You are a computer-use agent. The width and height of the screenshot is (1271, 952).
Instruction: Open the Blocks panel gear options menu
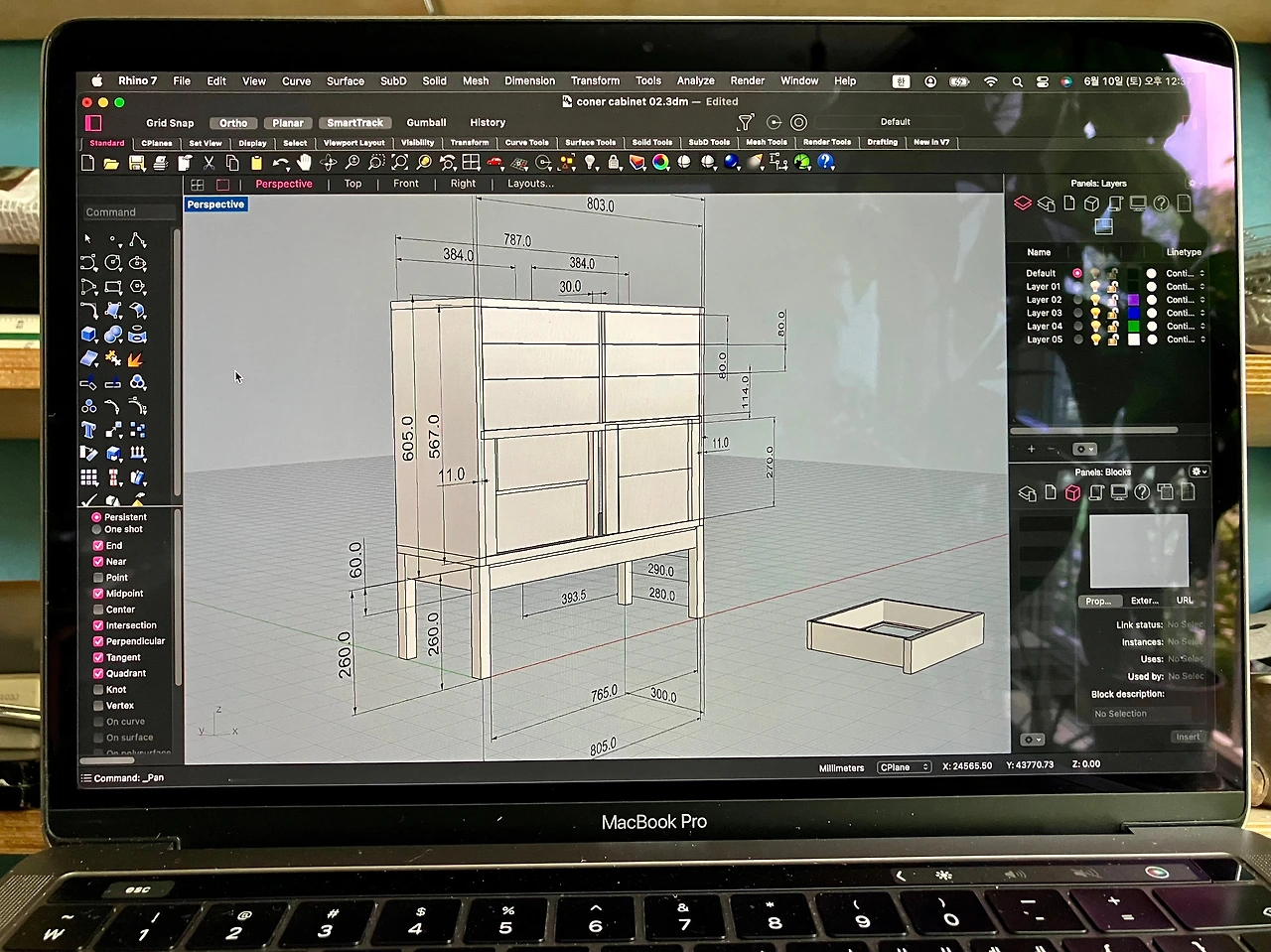pos(1199,472)
